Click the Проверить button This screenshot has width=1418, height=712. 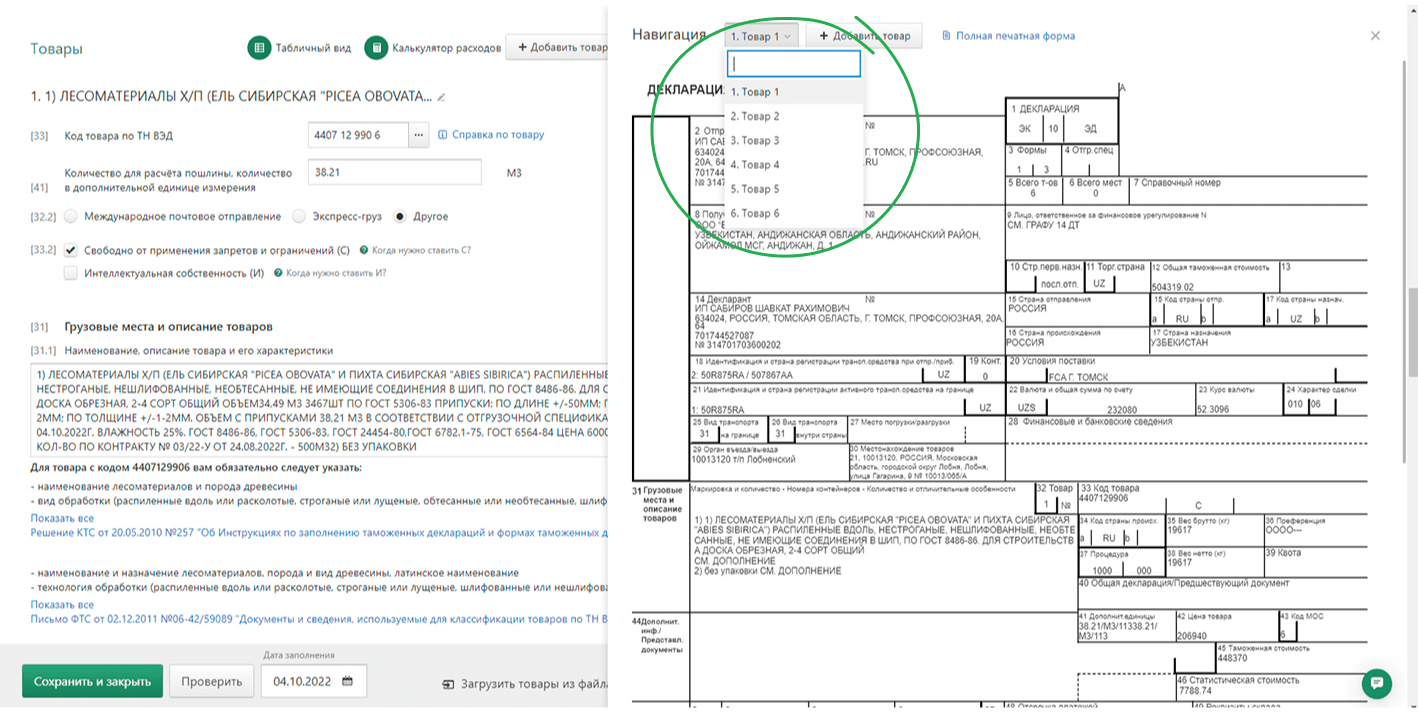(x=212, y=681)
